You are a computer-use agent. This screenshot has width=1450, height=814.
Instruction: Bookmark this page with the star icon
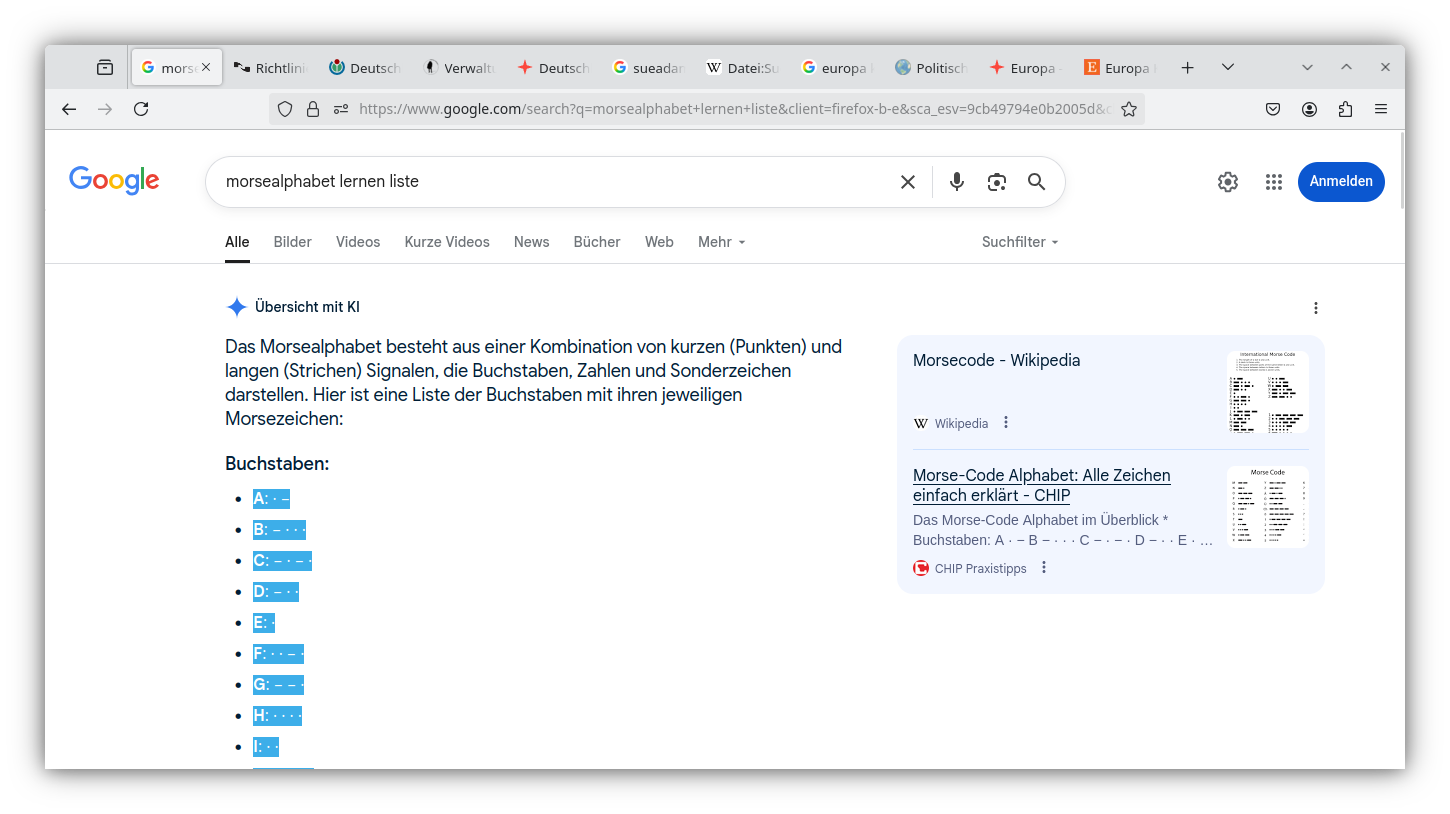1128,109
